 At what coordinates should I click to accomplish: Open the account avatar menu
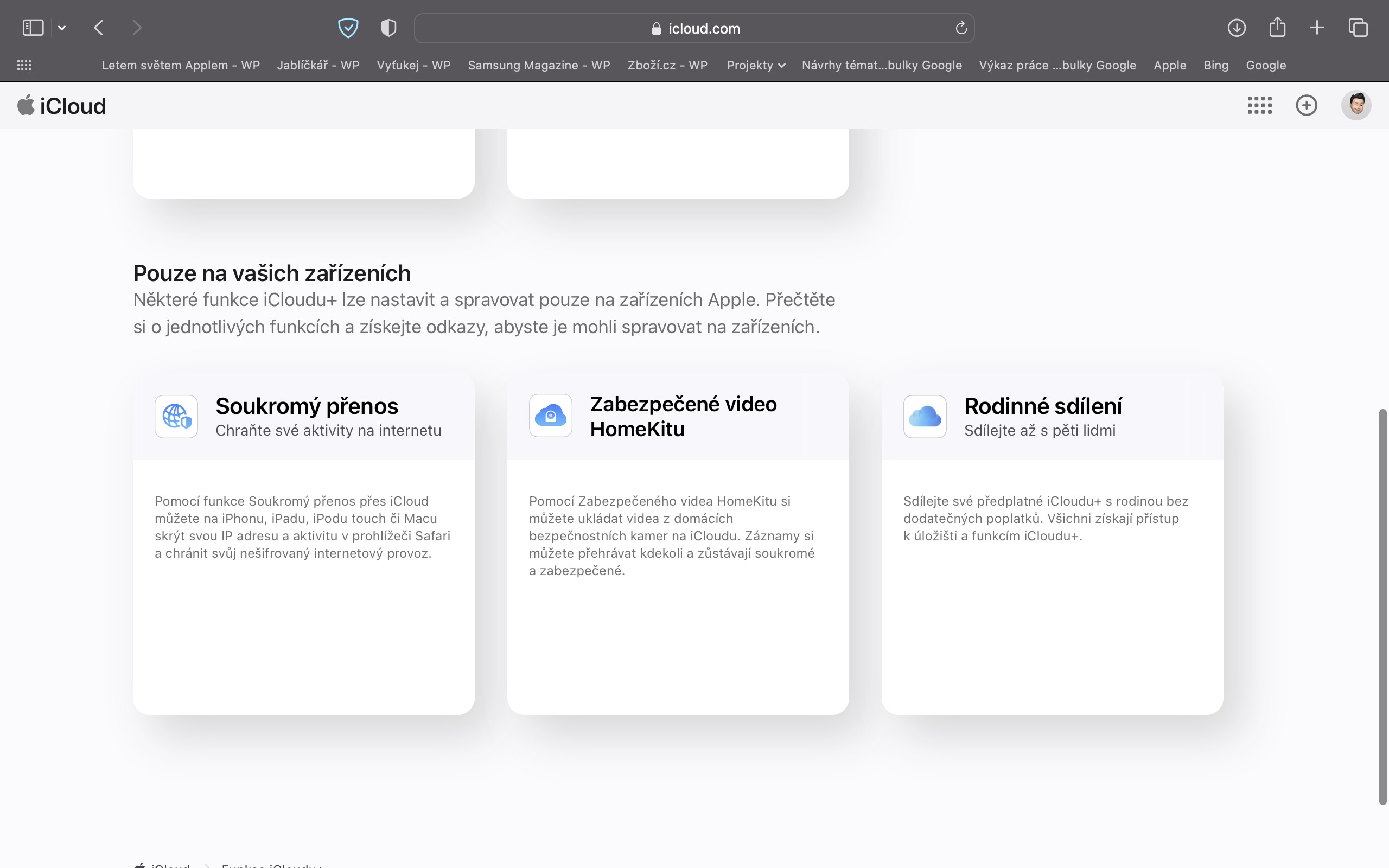click(x=1356, y=106)
